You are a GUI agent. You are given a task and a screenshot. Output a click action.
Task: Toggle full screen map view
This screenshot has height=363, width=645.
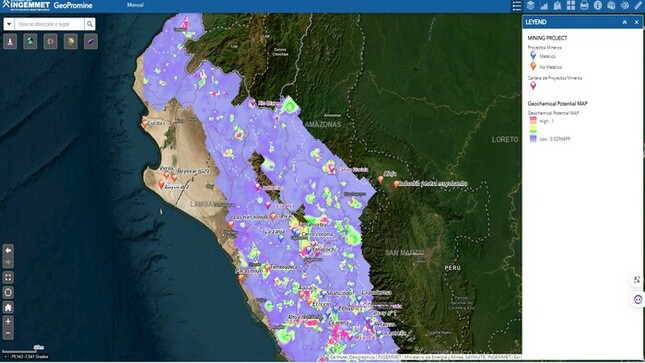tap(8, 277)
